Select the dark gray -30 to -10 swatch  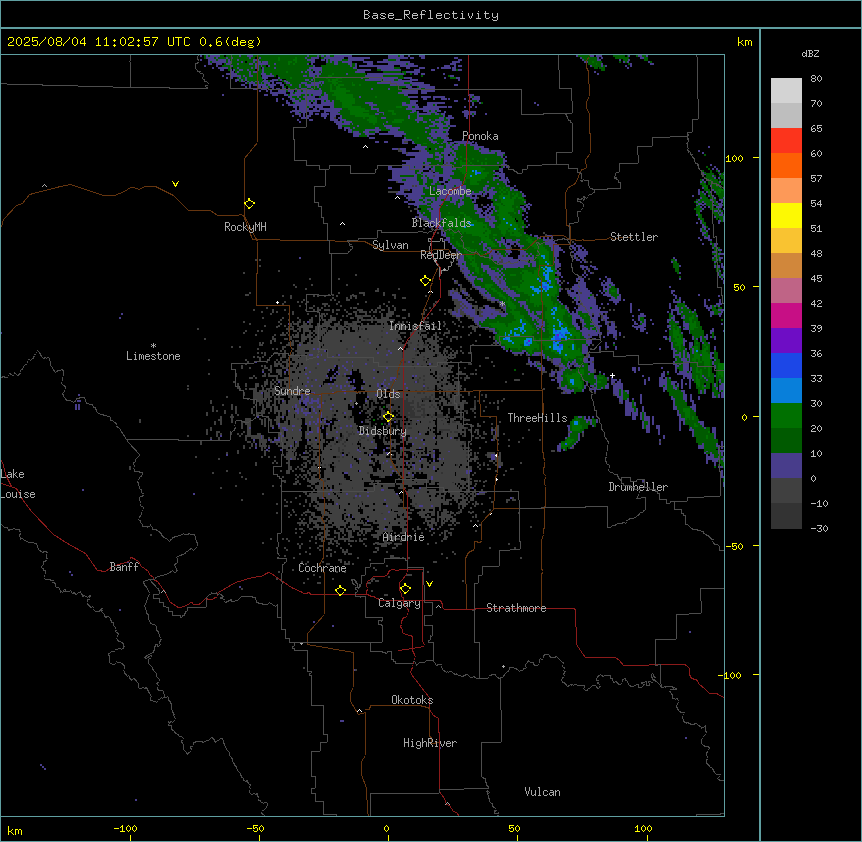786,516
